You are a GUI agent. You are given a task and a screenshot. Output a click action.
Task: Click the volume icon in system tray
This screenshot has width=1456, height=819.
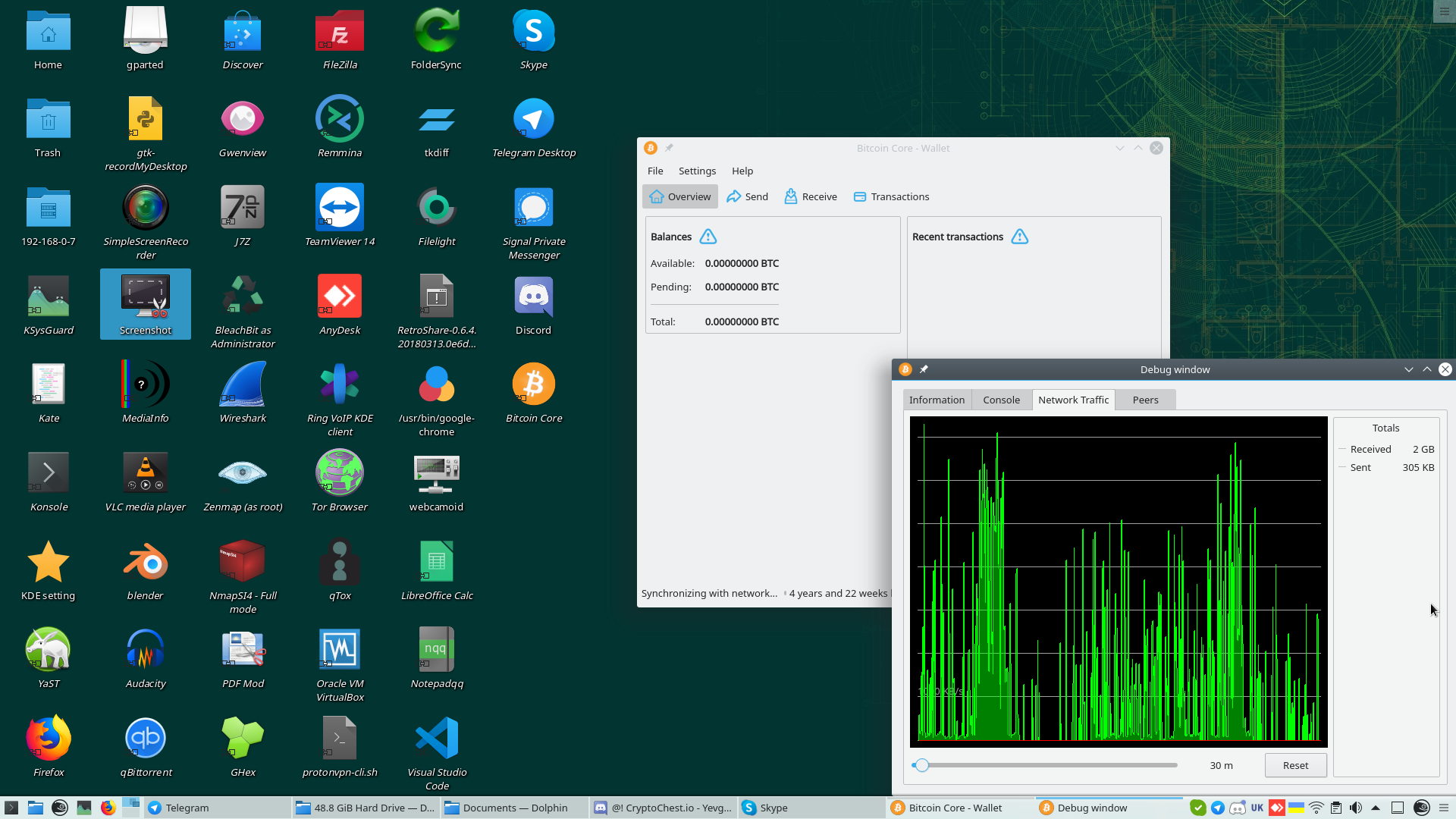(1356, 808)
